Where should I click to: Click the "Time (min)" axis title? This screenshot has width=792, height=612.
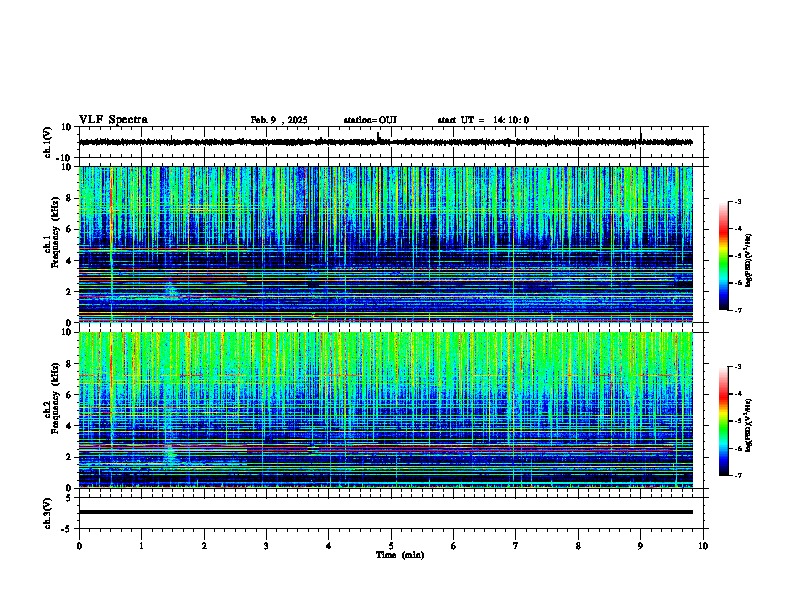(x=400, y=555)
